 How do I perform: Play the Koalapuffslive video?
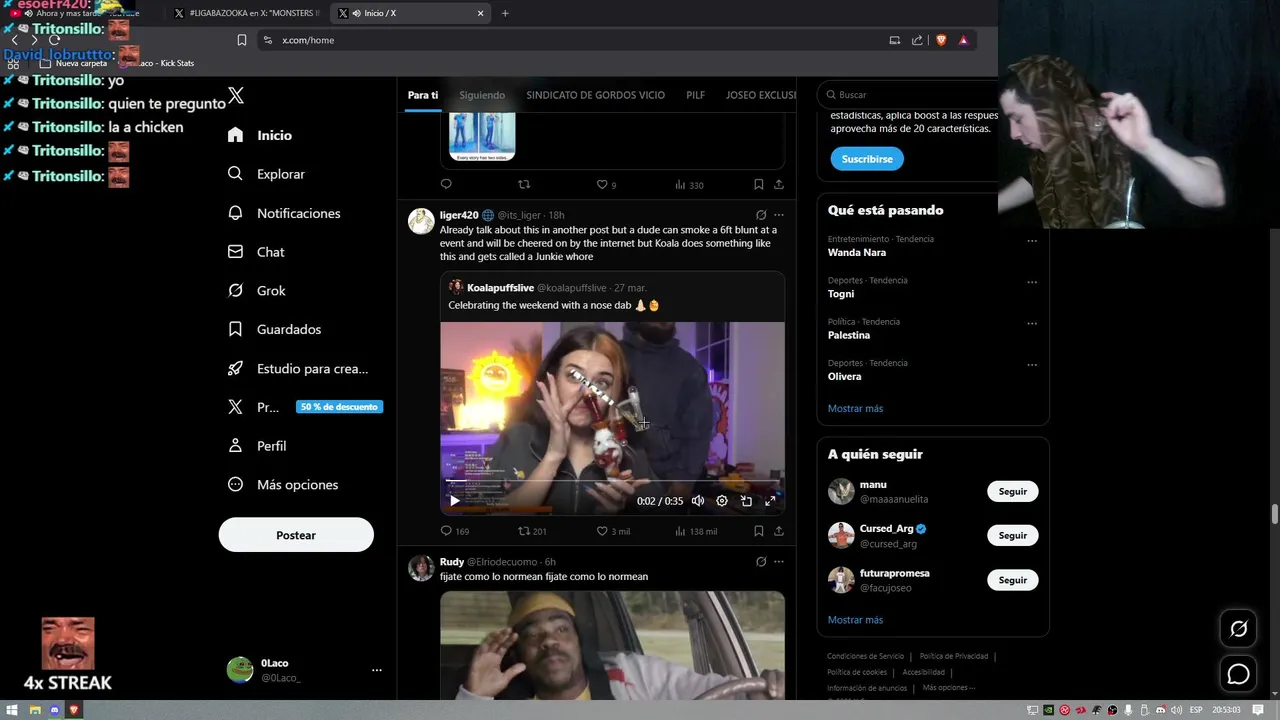click(x=455, y=501)
